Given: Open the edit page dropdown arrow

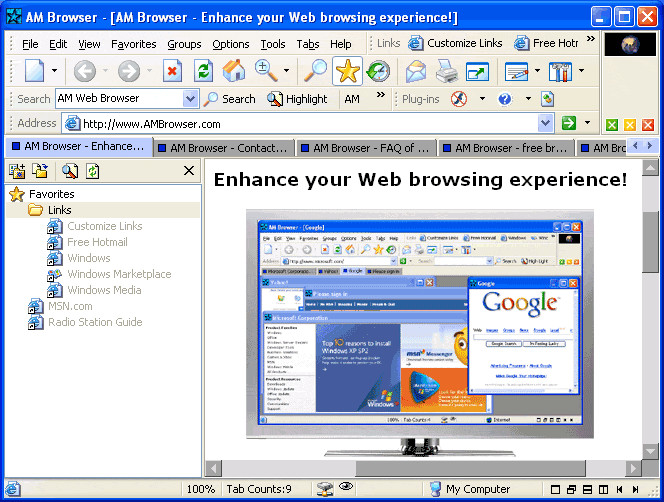Looking at the screenshot, I should click(x=537, y=71).
